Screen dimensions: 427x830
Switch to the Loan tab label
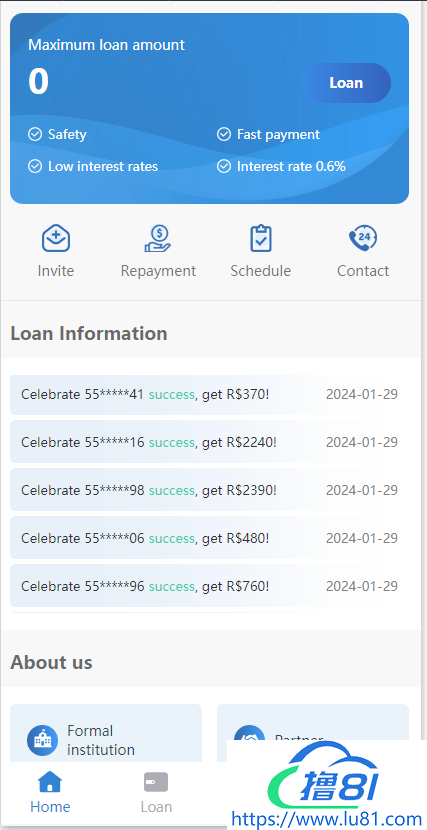coord(156,807)
